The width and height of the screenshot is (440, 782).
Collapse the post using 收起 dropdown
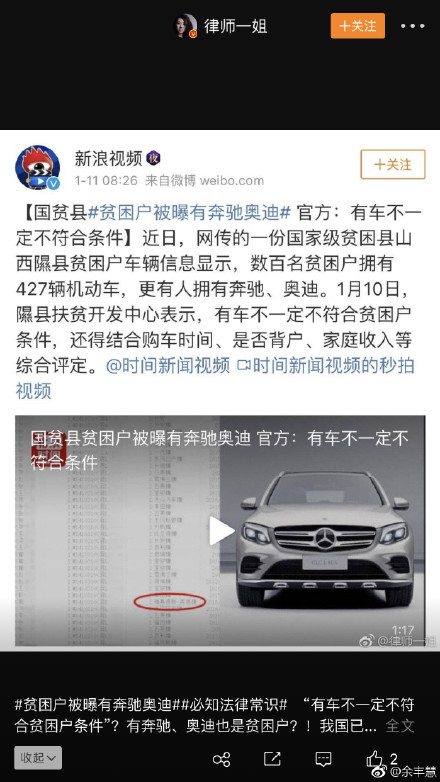coord(38,758)
